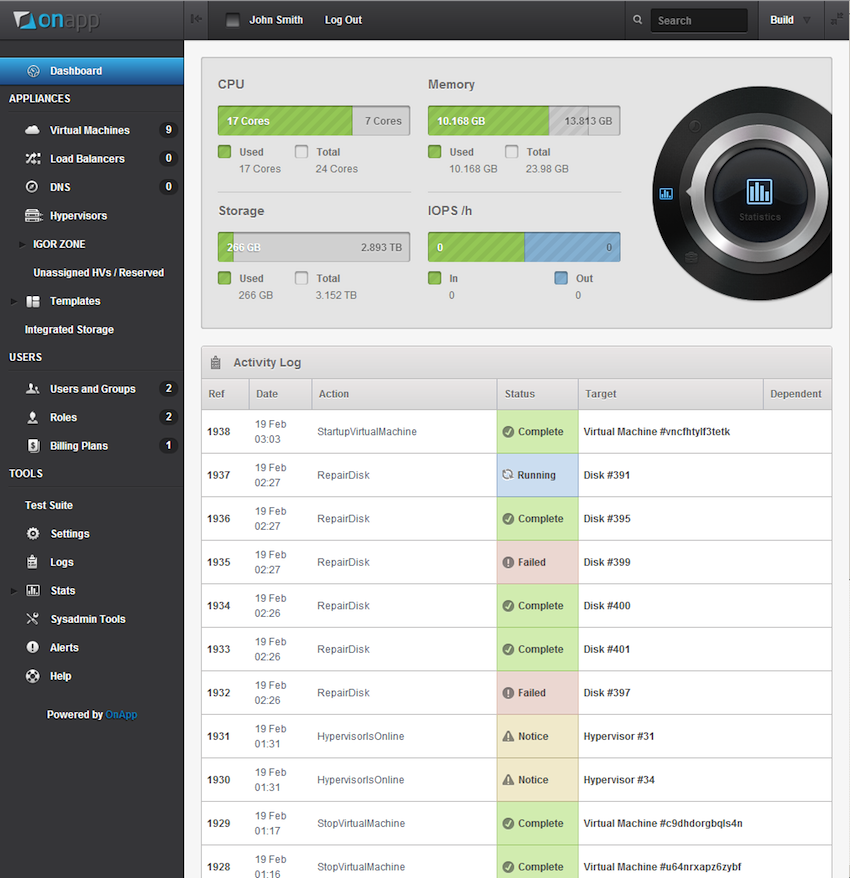This screenshot has width=850, height=878.
Task: Click the Running status for Disk #391
Action: click(537, 475)
